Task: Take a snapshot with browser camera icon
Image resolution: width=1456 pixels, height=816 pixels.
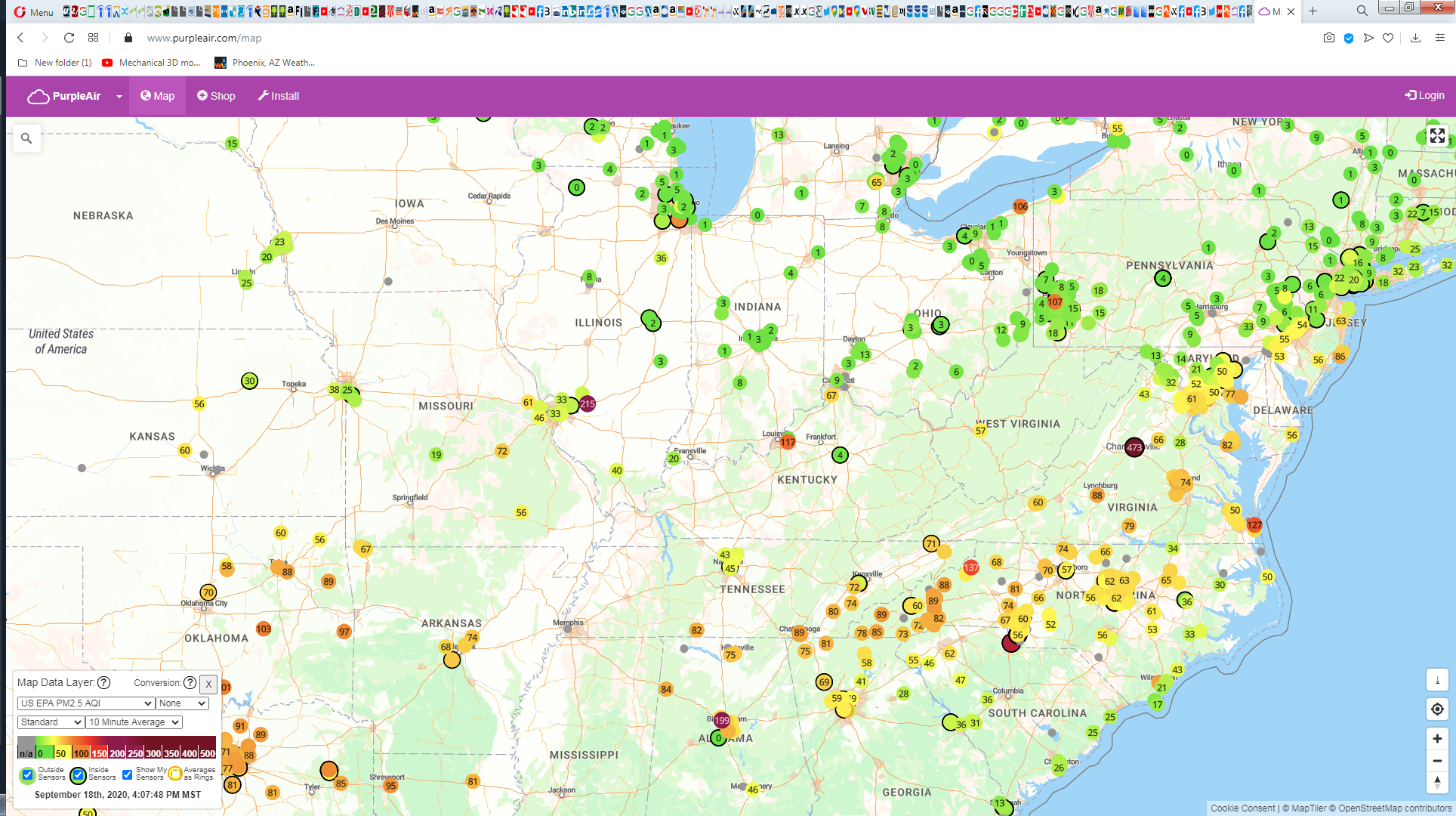Action: [x=1328, y=38]
